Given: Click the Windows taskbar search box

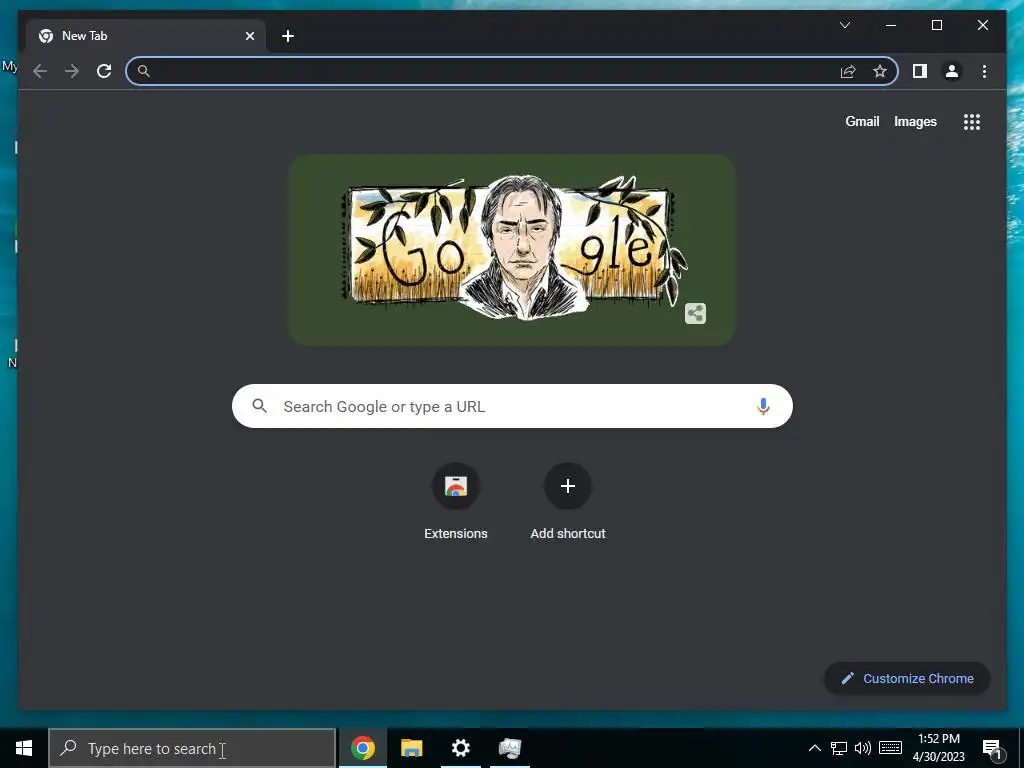Looking at the screenshot, I should pos(192,748).
